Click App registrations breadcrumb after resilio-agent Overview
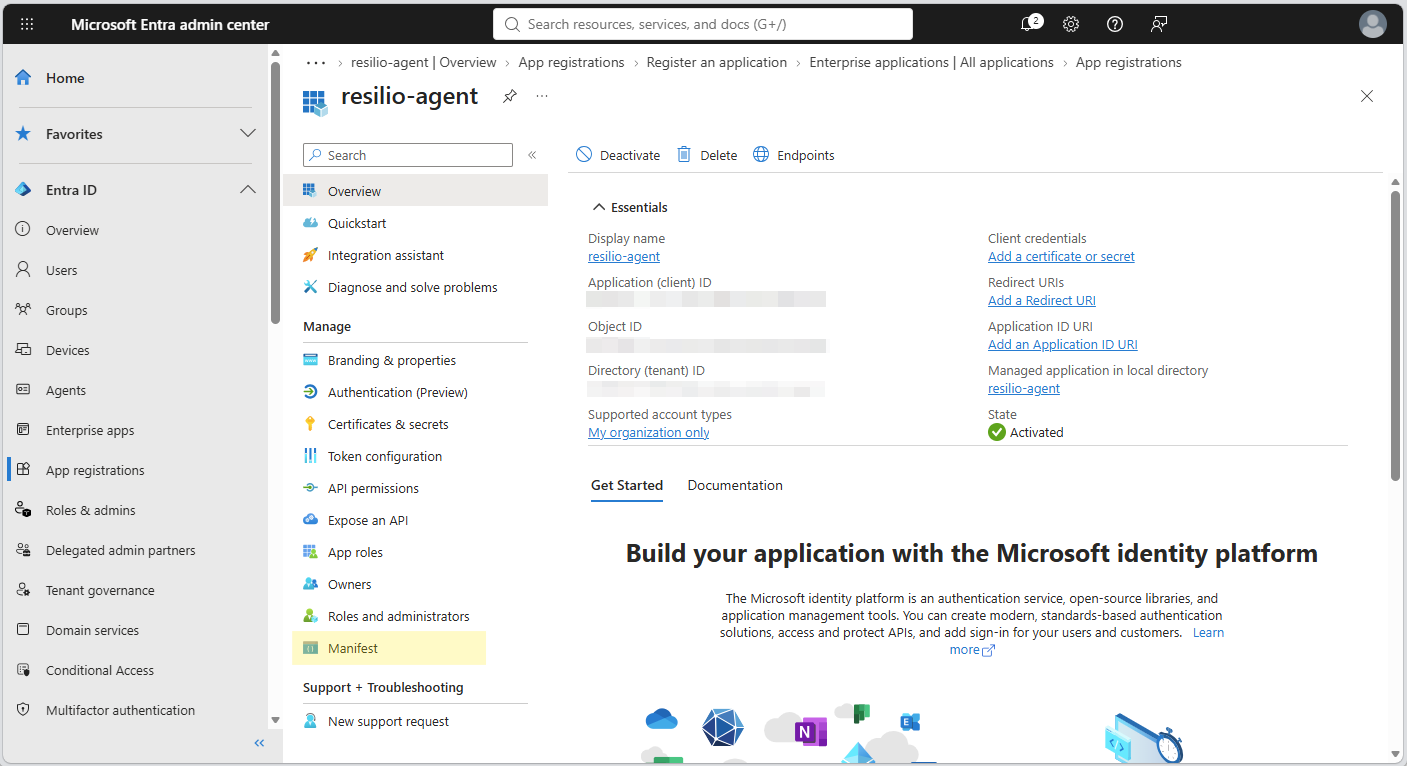Viewport: 1407px width, 766px height. (x=571, y=62)
